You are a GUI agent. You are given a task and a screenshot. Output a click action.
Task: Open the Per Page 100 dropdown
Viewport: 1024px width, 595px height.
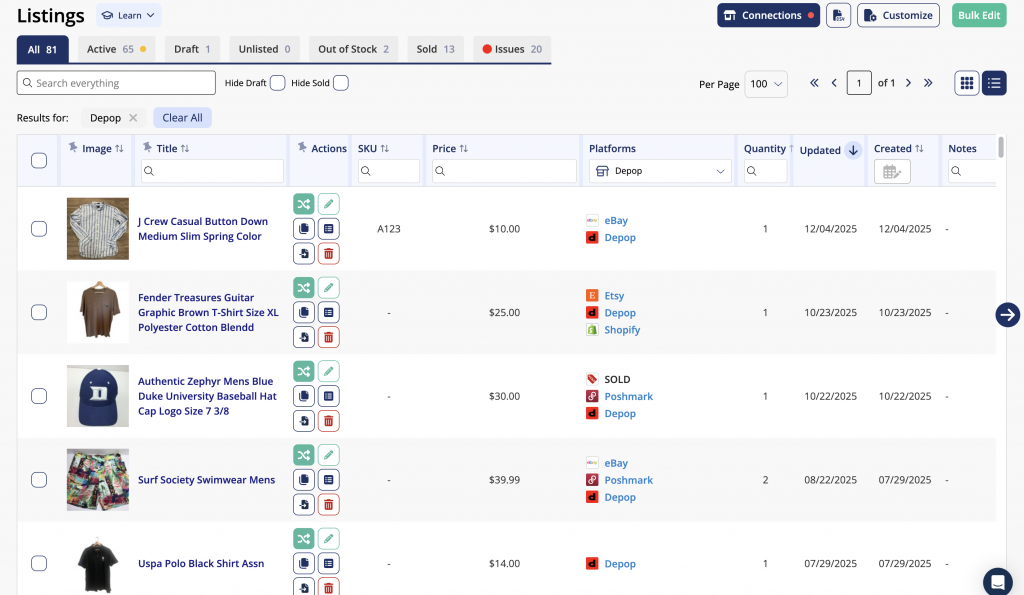(767, 84)
